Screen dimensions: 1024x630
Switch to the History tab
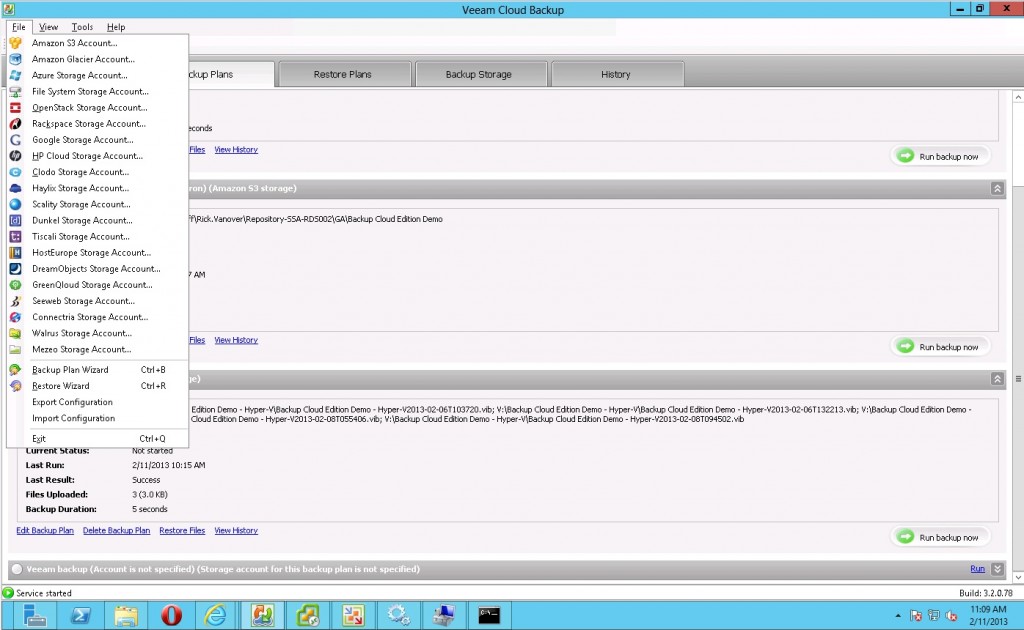point(616,74)
